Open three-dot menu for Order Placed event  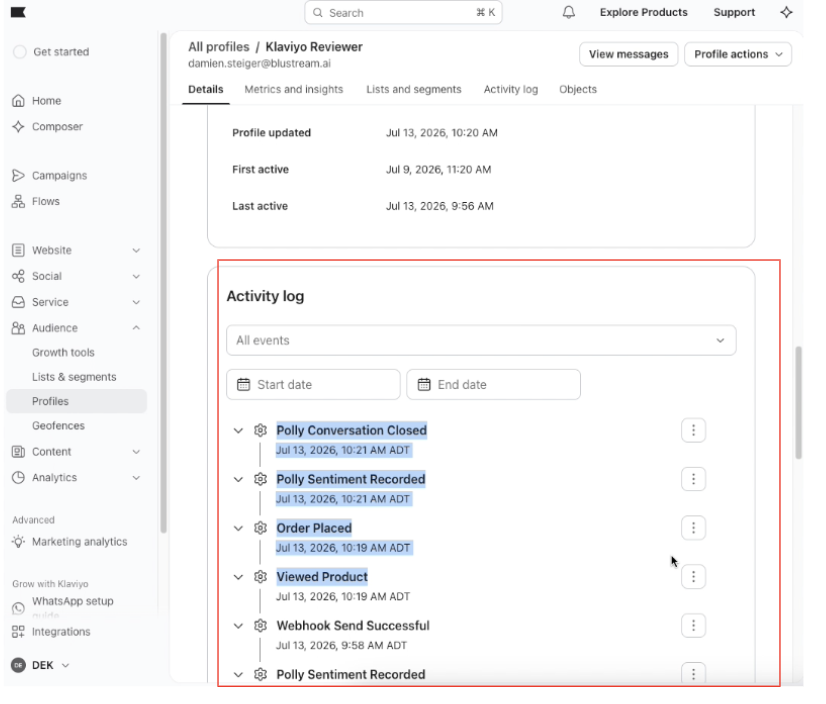coord(693,528)
